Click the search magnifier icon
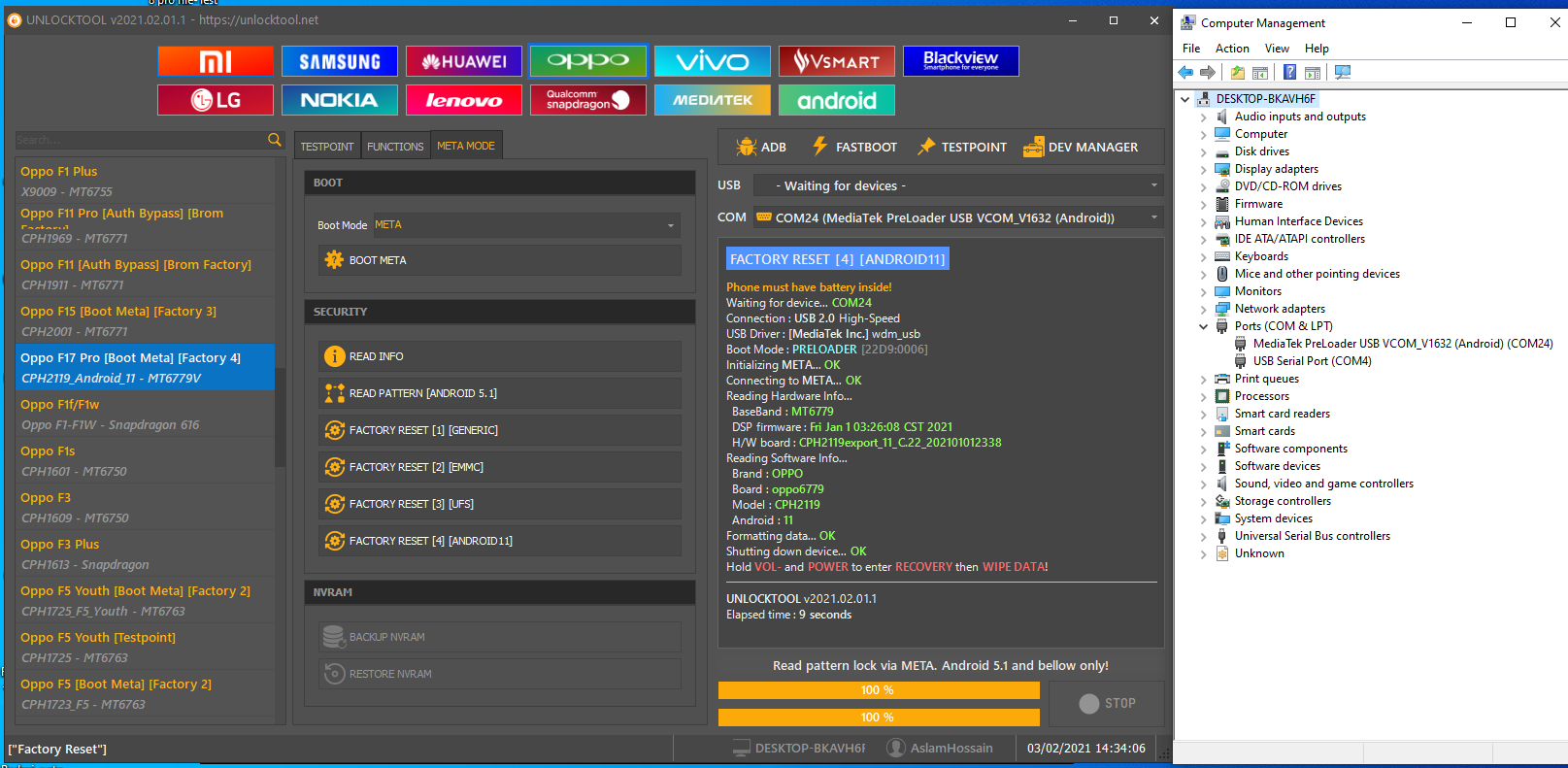1568x768 pixels. coord(275,140)
